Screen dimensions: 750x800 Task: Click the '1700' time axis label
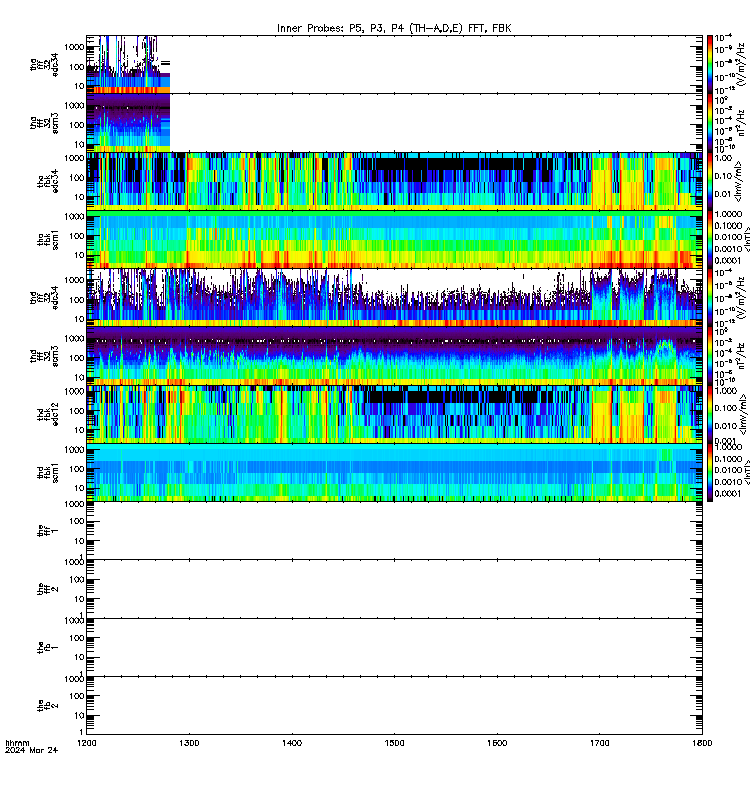pyautogui.click(x=599, y=743)
